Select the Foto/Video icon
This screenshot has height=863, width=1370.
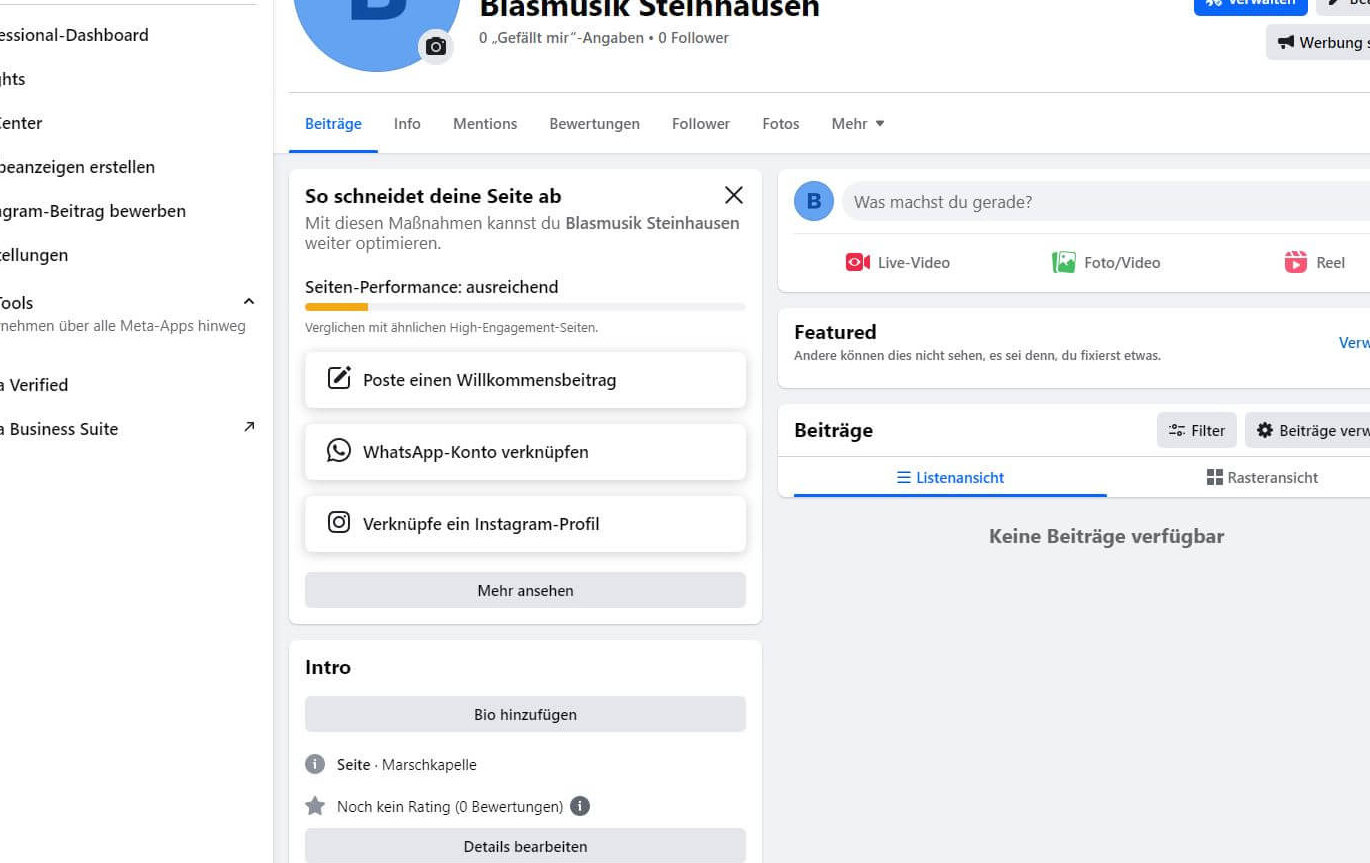1063,263
